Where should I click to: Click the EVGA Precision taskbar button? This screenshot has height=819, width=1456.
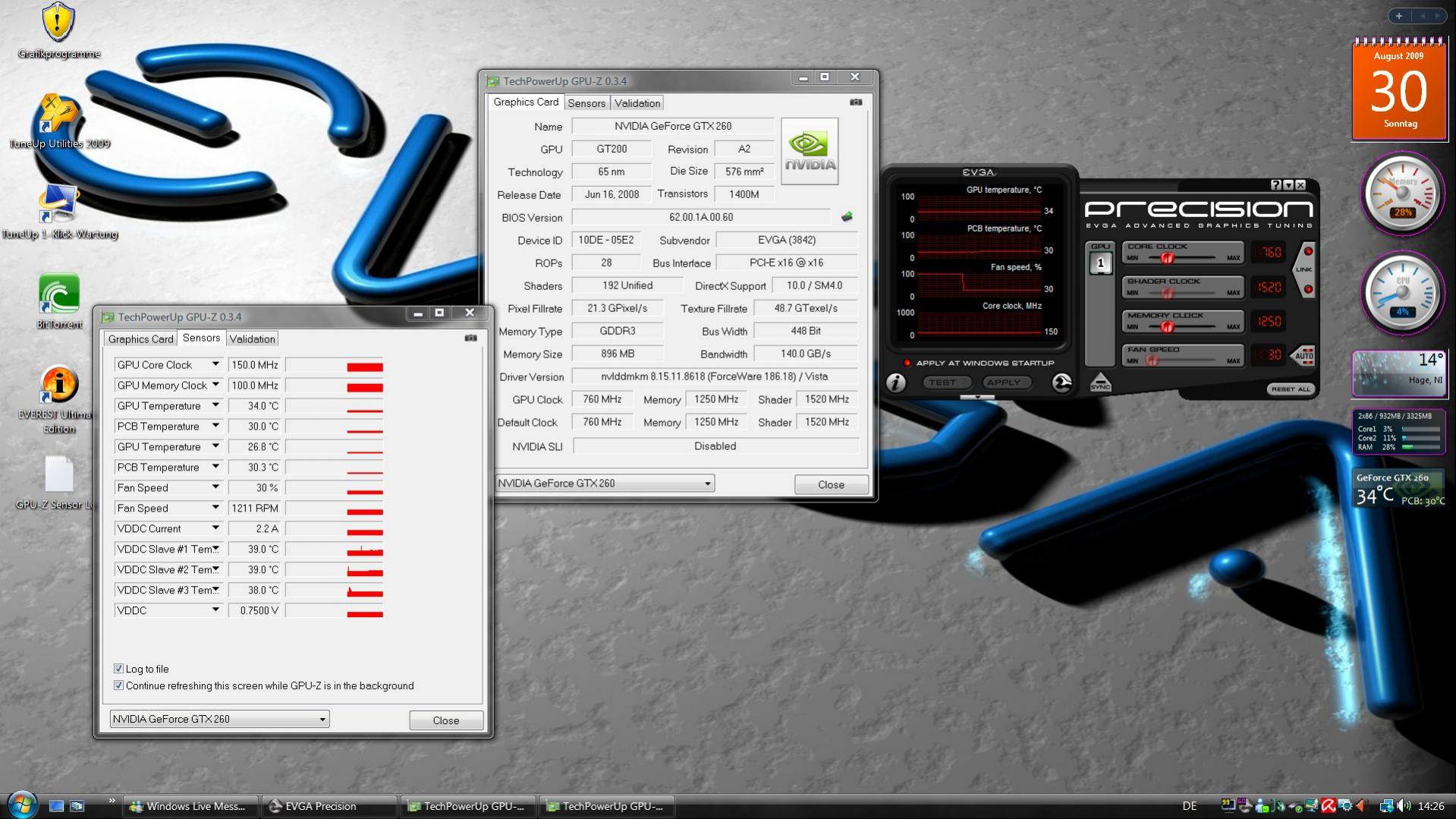pos(329,806)
